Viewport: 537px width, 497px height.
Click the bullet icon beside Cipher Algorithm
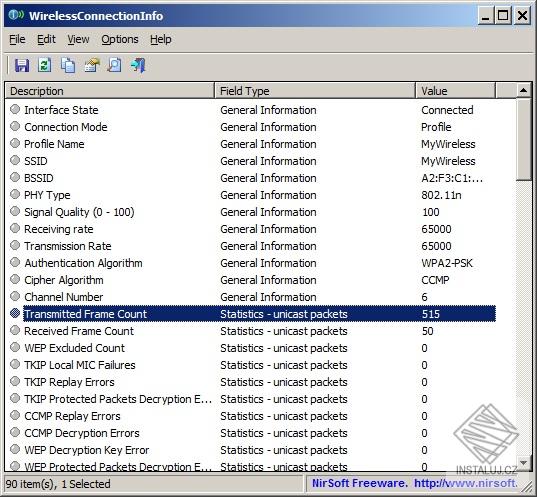15,279
